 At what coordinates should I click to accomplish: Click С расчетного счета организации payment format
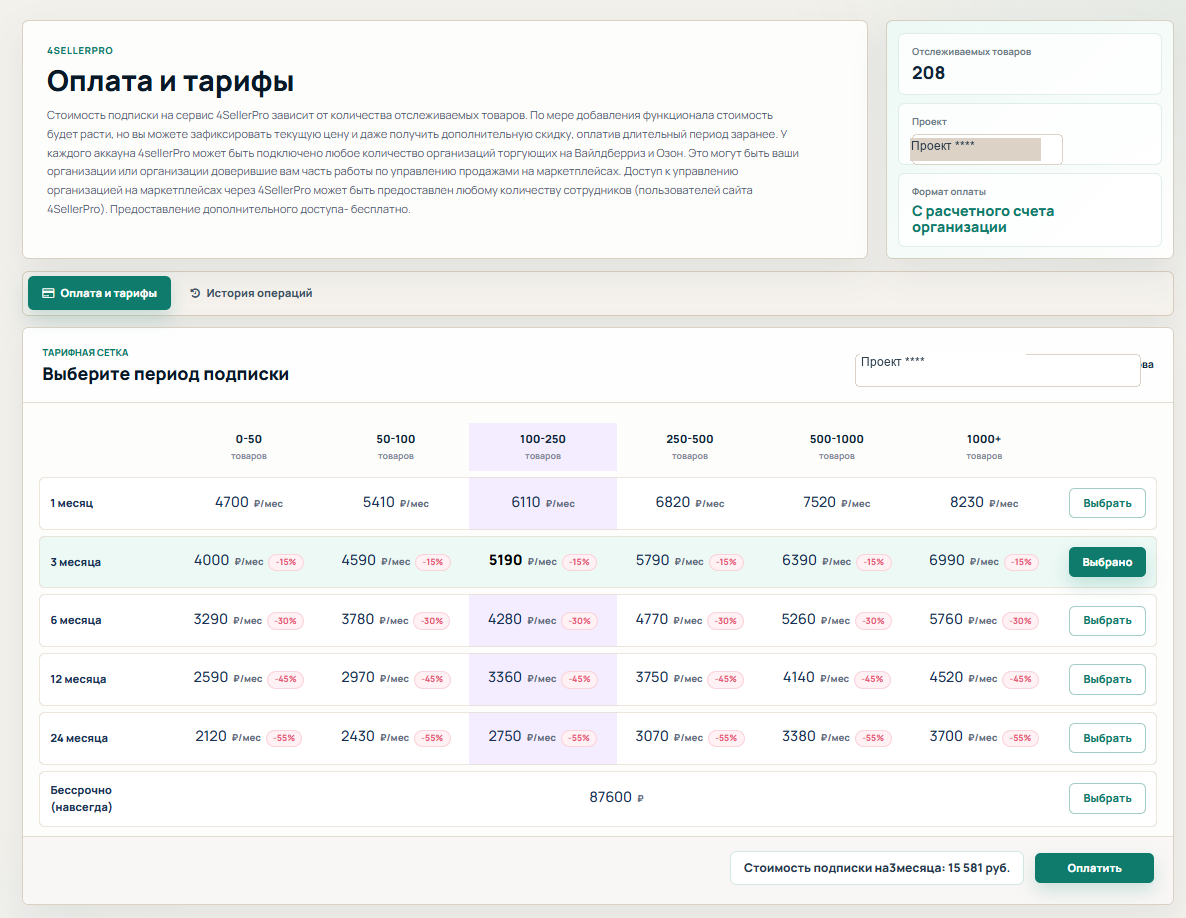(x=983, y=219)
